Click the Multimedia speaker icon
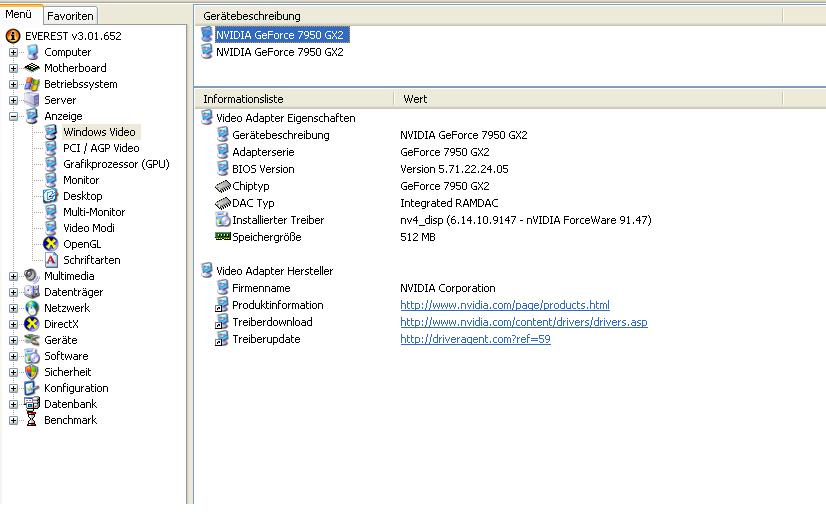Screen dimensions: 826x512 [32, 276]
